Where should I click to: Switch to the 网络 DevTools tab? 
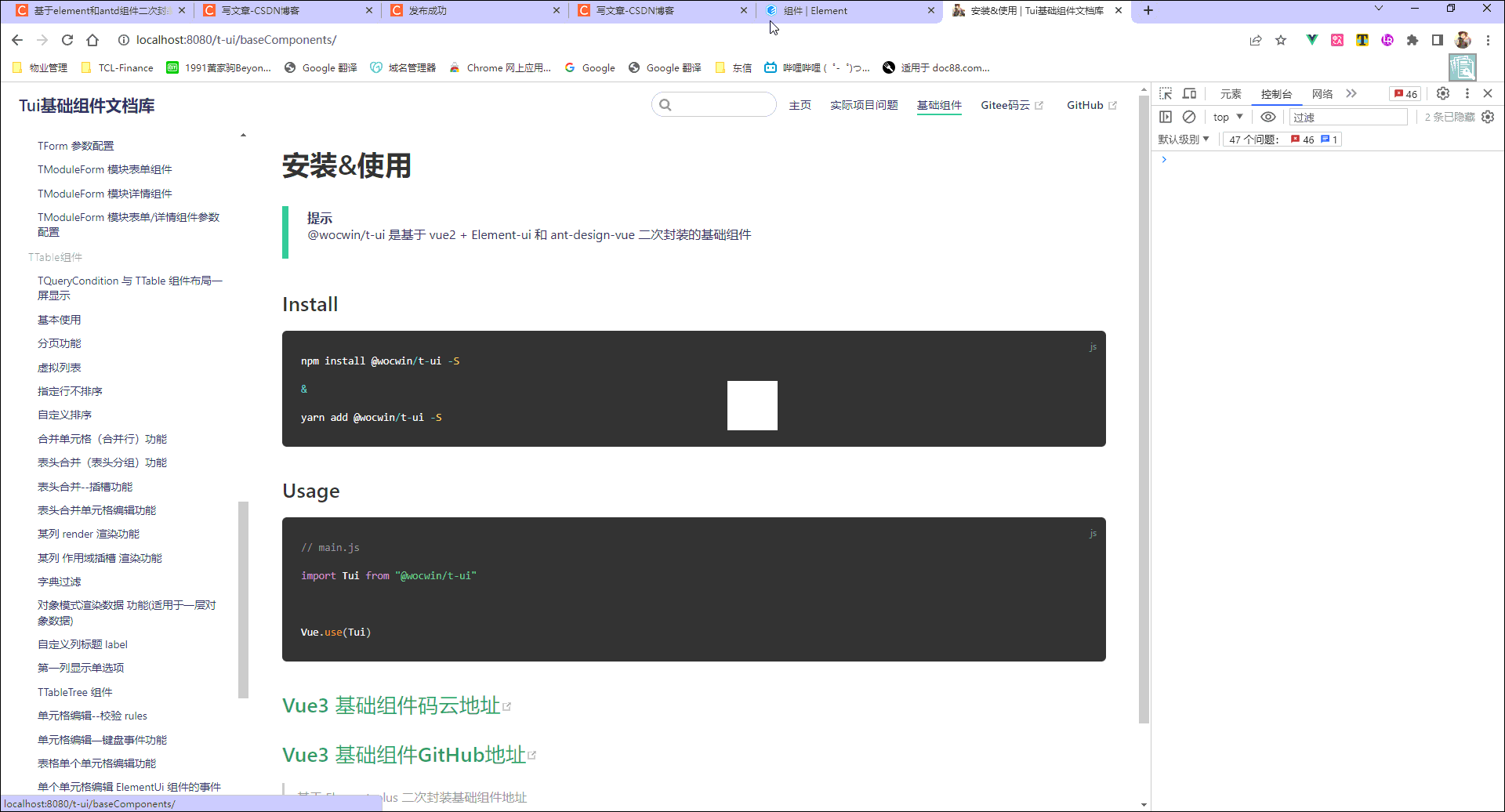1322,93
